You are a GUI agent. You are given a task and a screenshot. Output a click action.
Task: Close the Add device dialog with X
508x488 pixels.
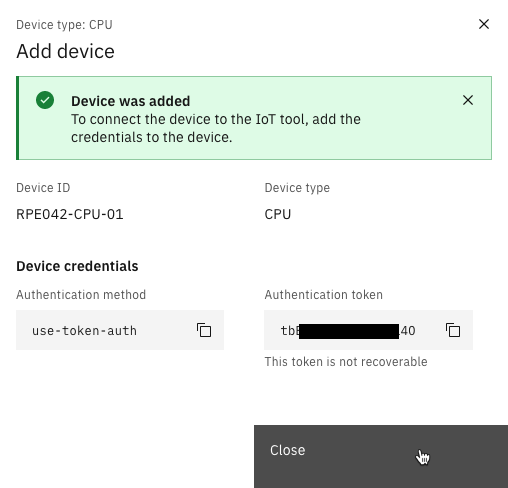coord(484,24)
